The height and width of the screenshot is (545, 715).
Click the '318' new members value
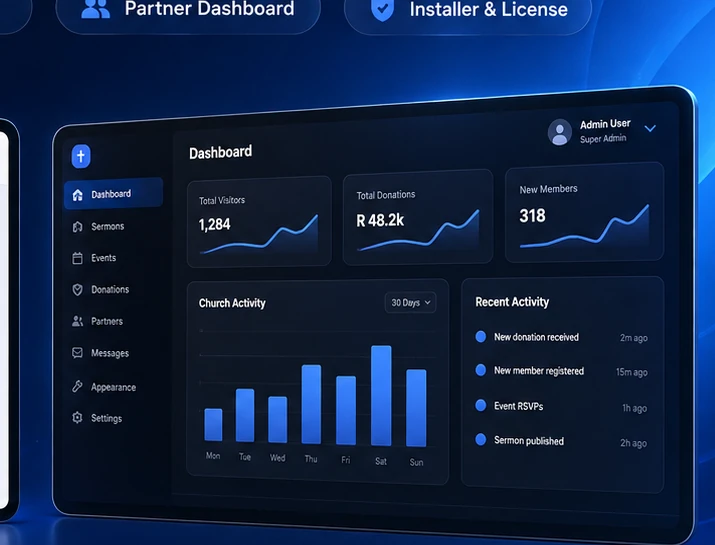click(x=532, y=216)
